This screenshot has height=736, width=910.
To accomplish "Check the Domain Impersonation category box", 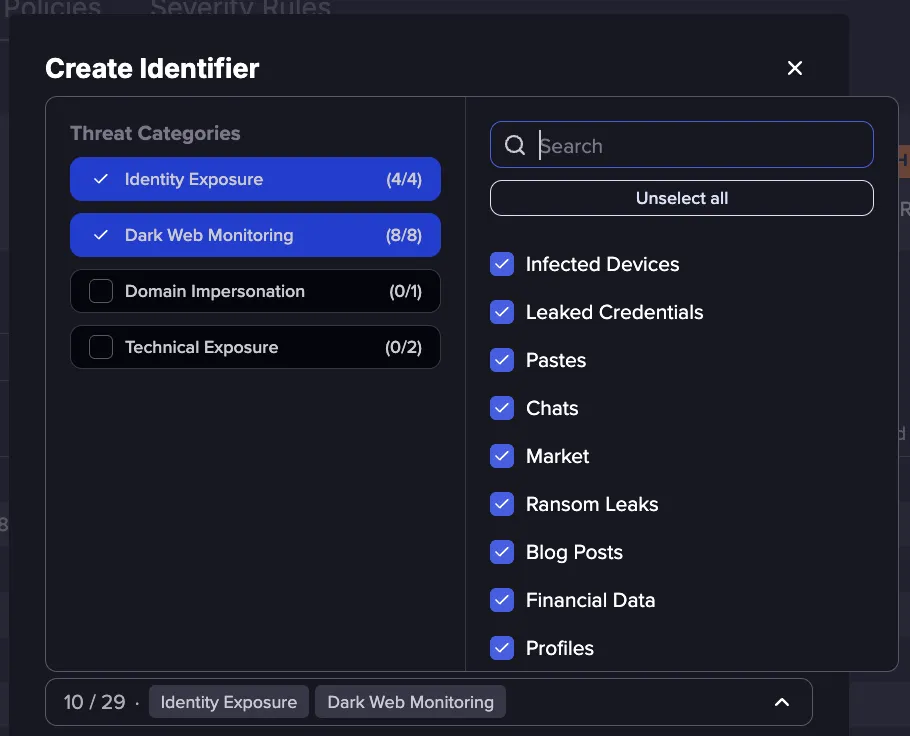I will (101, 291).
